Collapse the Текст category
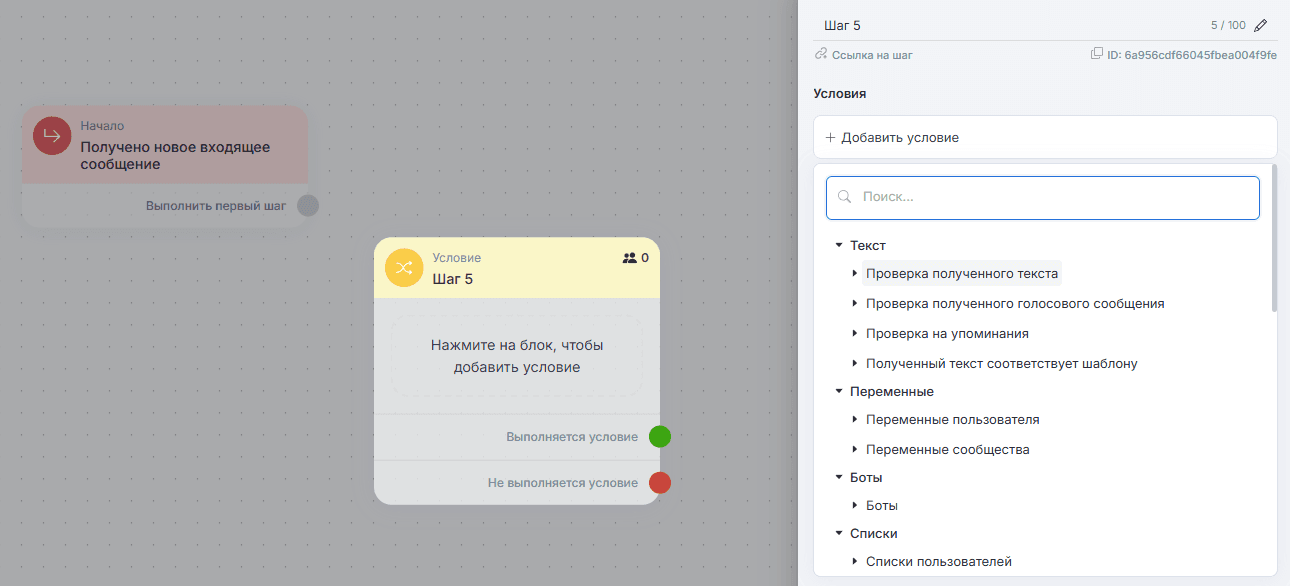This screenshot has width=1290, height=586. coord(839,245)
